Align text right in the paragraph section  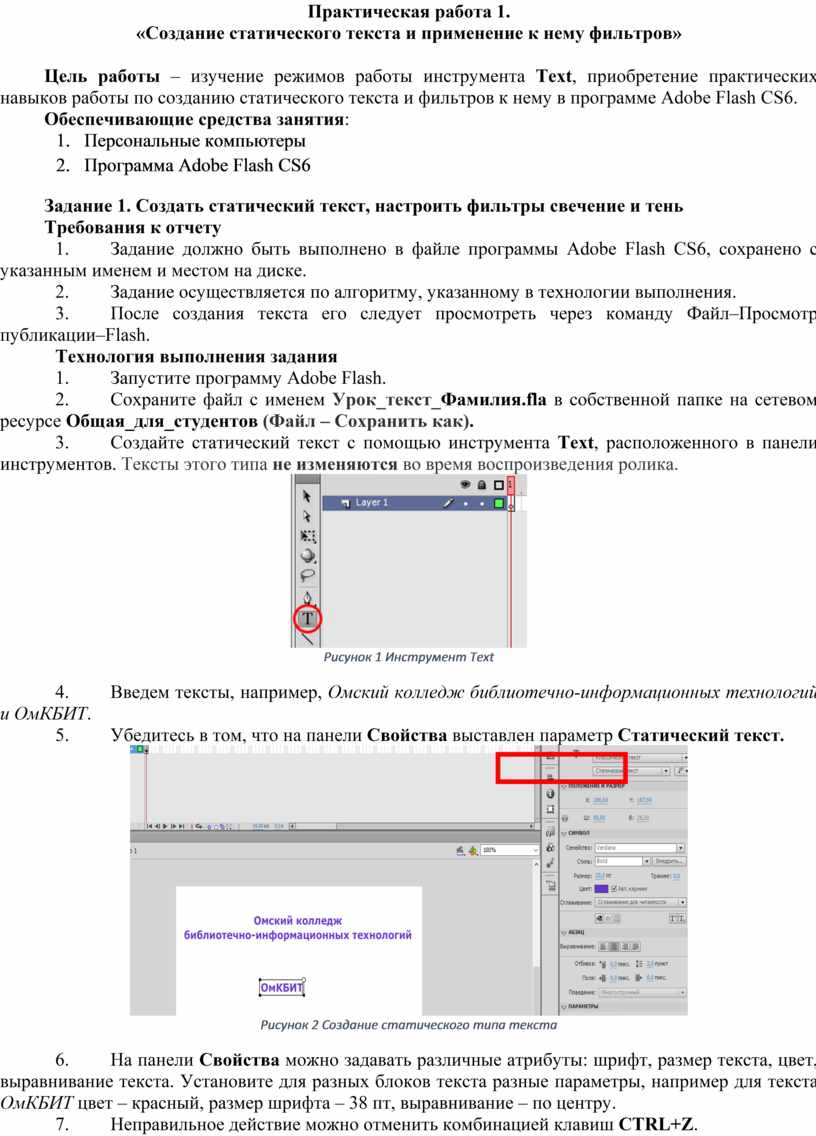coord(625,946)
